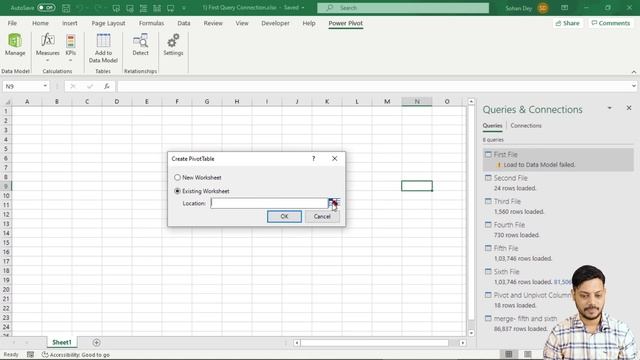Select the Second File query
The width and height of the screenshot is (640, 360).
tap(558, 183)
